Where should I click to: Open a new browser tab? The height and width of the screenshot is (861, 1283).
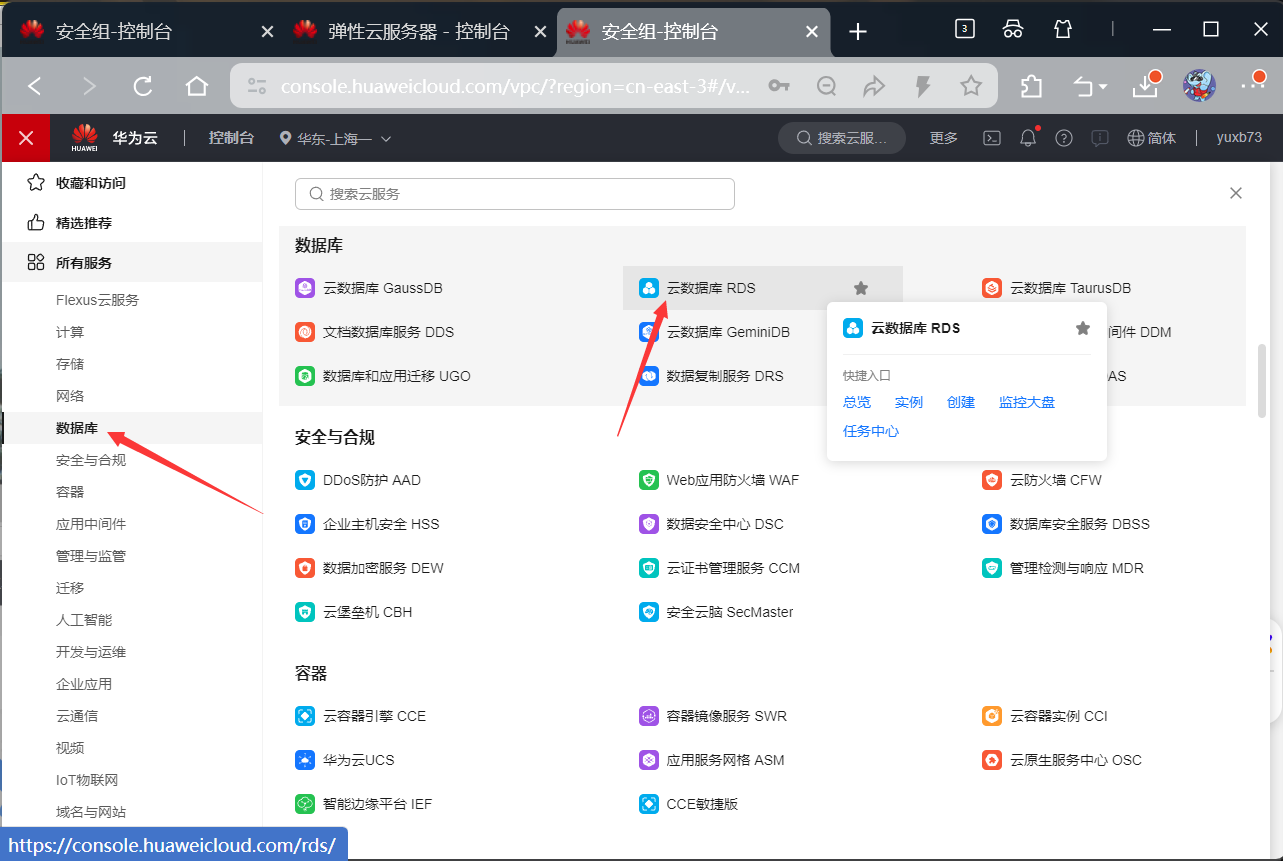click(x=857, y=32)
